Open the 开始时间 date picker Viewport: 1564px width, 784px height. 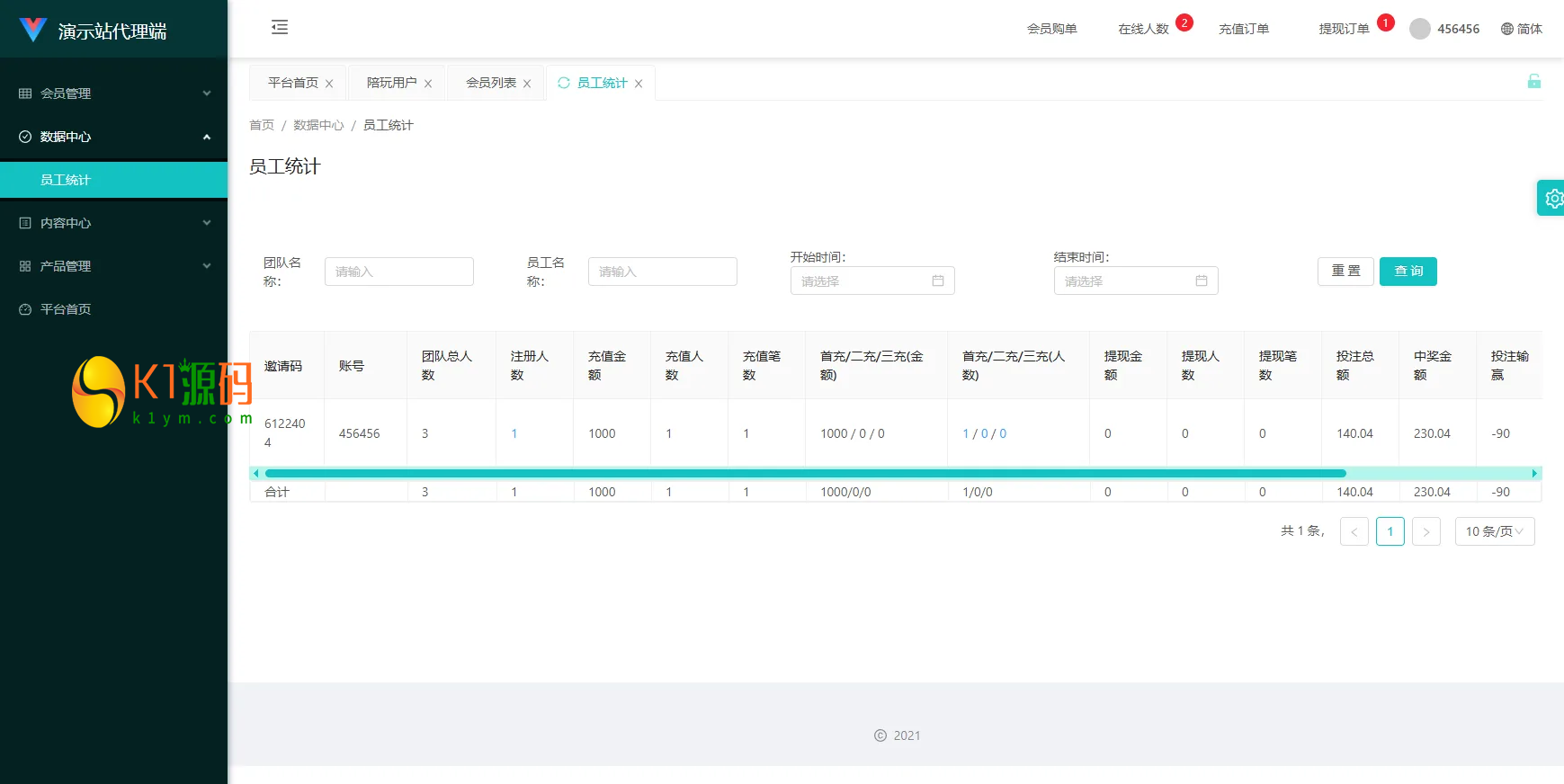point(872,281)
